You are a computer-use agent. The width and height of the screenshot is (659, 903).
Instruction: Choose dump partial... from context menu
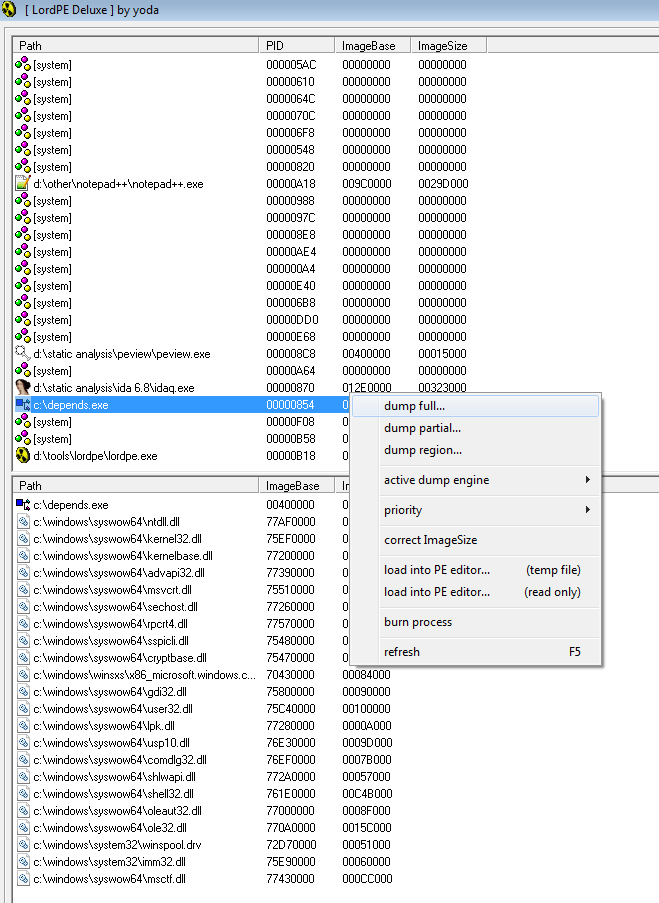pos(475,428)
